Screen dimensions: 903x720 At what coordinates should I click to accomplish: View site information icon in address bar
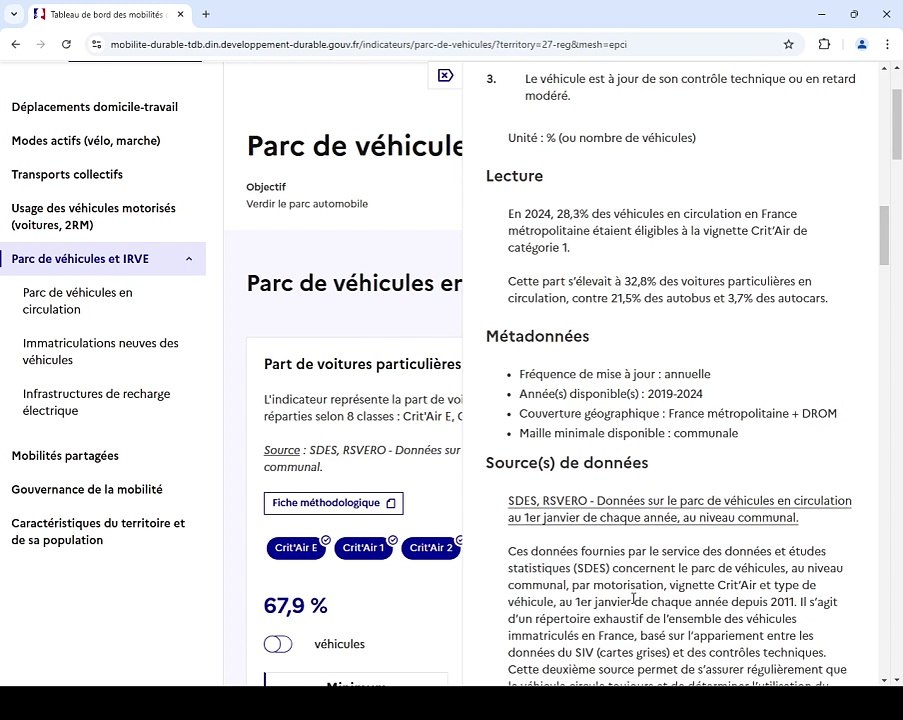[96, 44]
